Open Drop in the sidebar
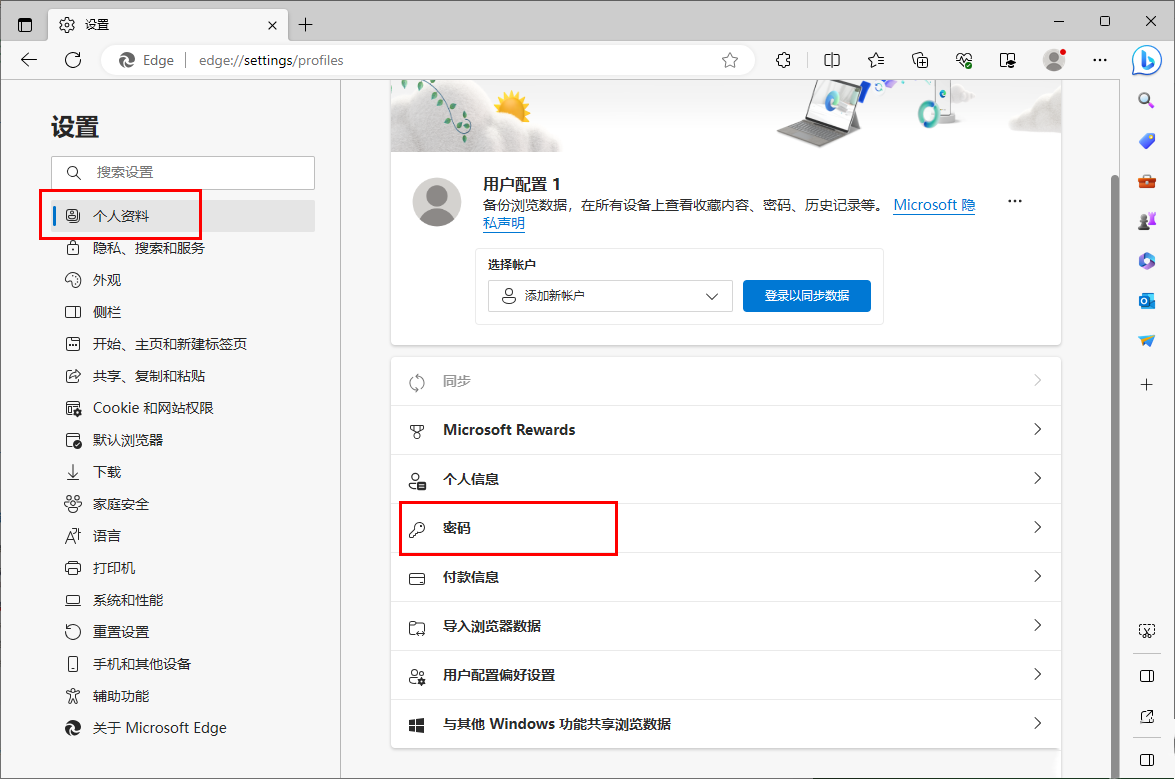1175x779 pixels. coord(1146,340)
